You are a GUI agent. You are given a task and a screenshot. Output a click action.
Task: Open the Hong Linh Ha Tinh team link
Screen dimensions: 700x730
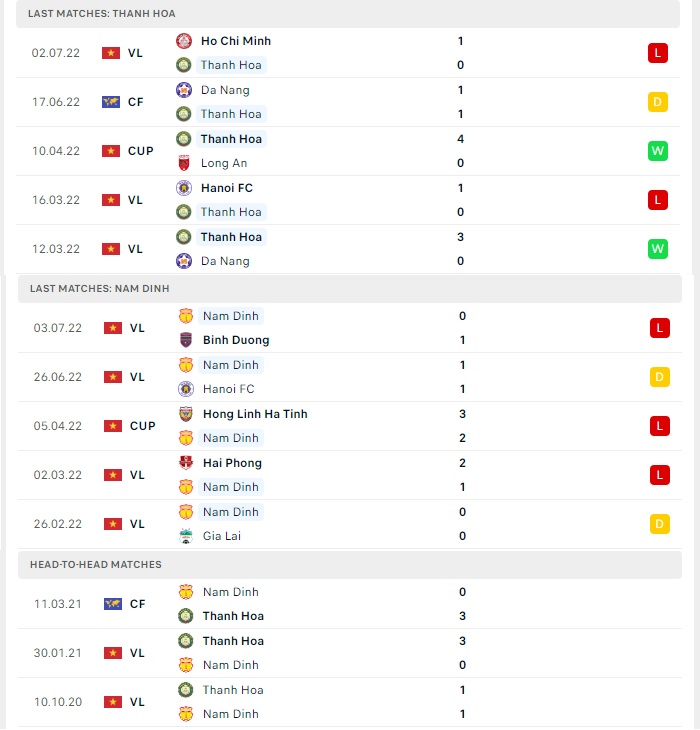pos(255,414)
